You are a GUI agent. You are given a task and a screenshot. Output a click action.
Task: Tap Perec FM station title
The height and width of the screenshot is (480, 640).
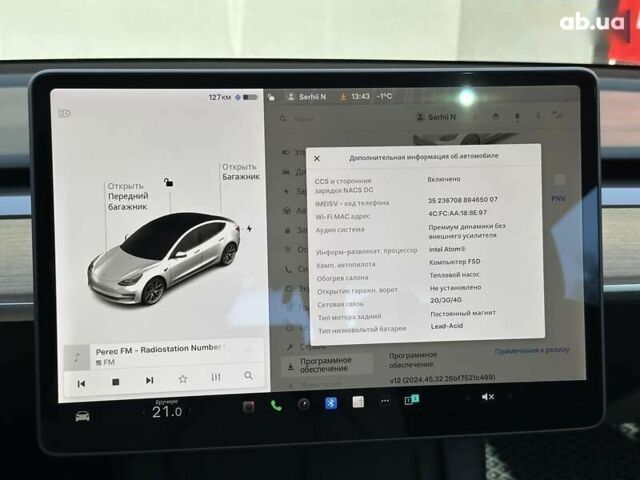coord(159,350)
